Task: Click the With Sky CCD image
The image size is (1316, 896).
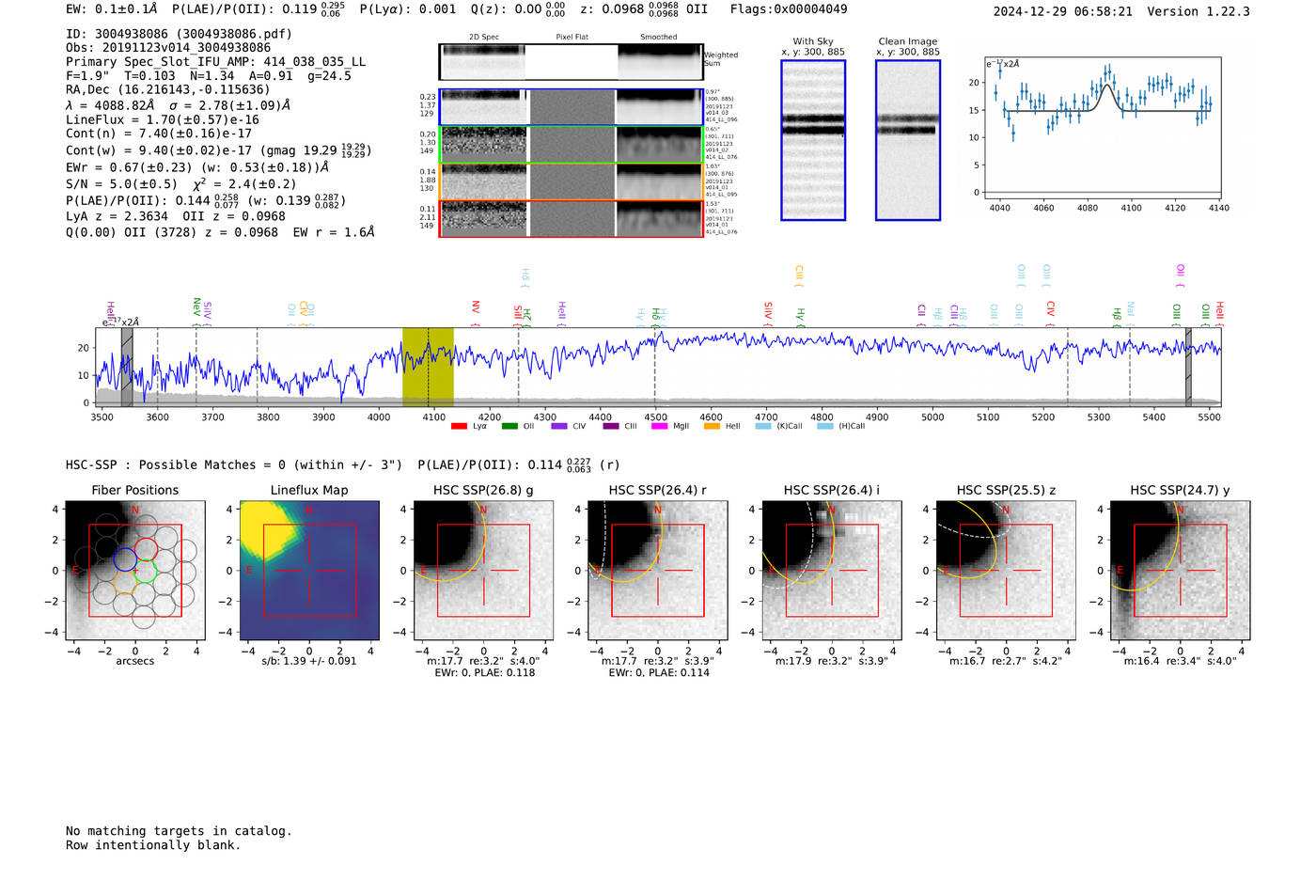Action: [x=813, y=140]
